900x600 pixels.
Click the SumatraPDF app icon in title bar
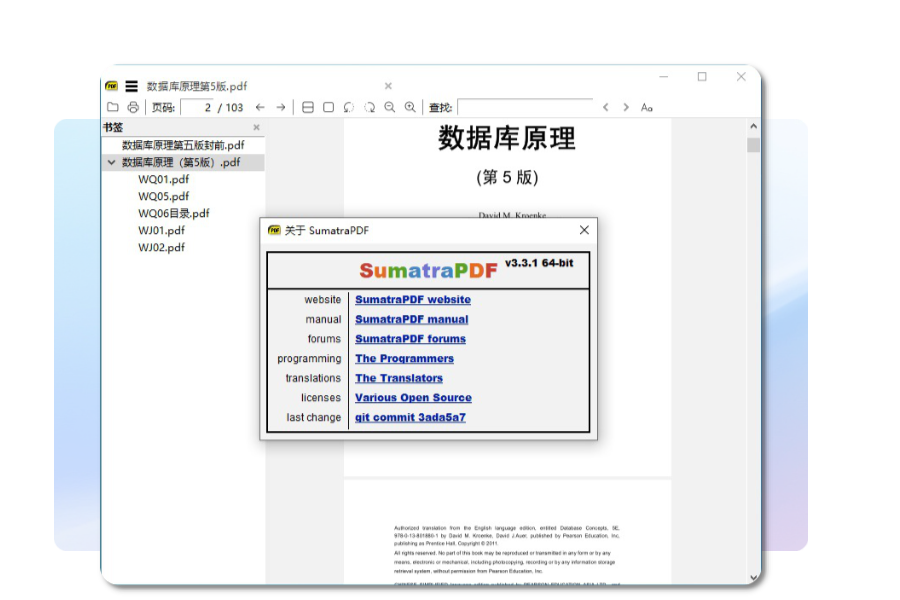[x=111, y=86]
